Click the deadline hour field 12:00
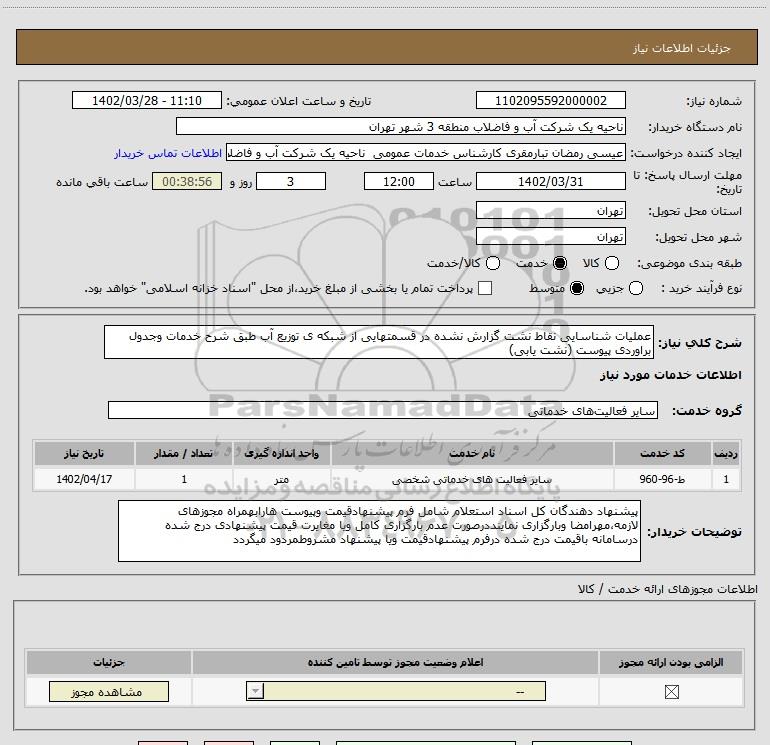770x745 pixels. click(x=399, y=181)
